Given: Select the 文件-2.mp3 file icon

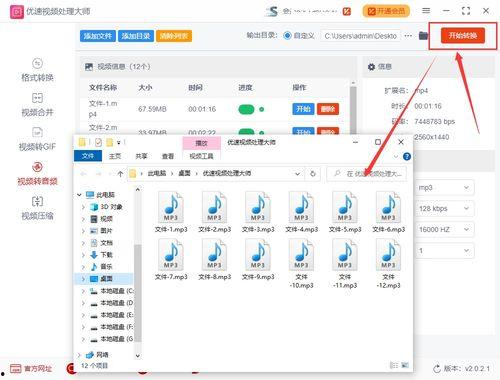Looking at the screenshot, I should (214, 208).
